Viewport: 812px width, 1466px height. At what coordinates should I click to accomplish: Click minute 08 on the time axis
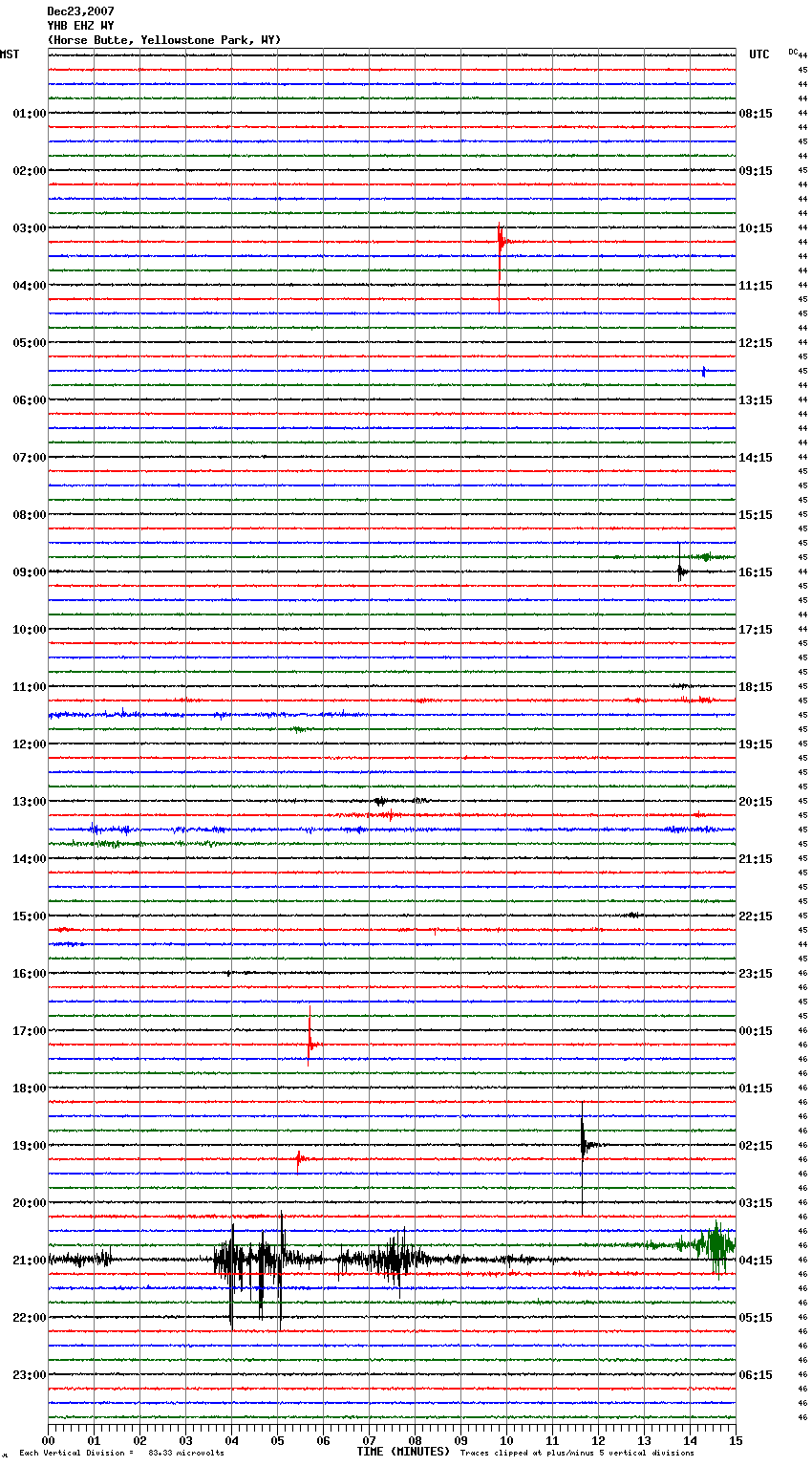pyautogui.click(x=416, y=1440)
